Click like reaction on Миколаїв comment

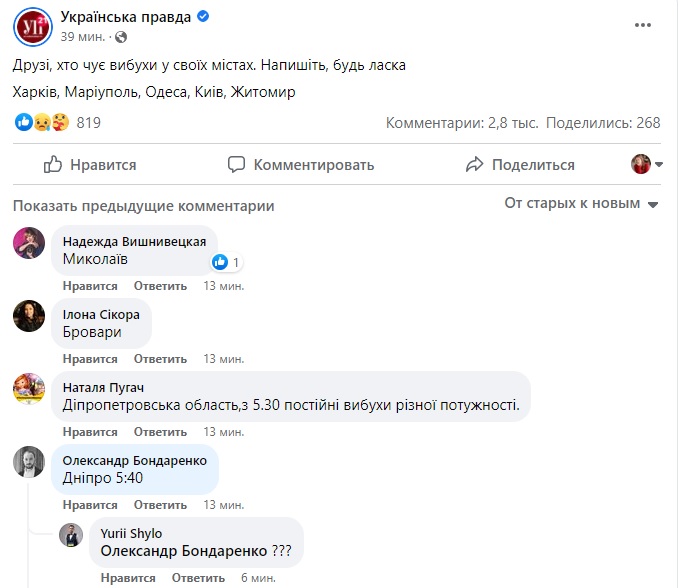coord(220,263)
